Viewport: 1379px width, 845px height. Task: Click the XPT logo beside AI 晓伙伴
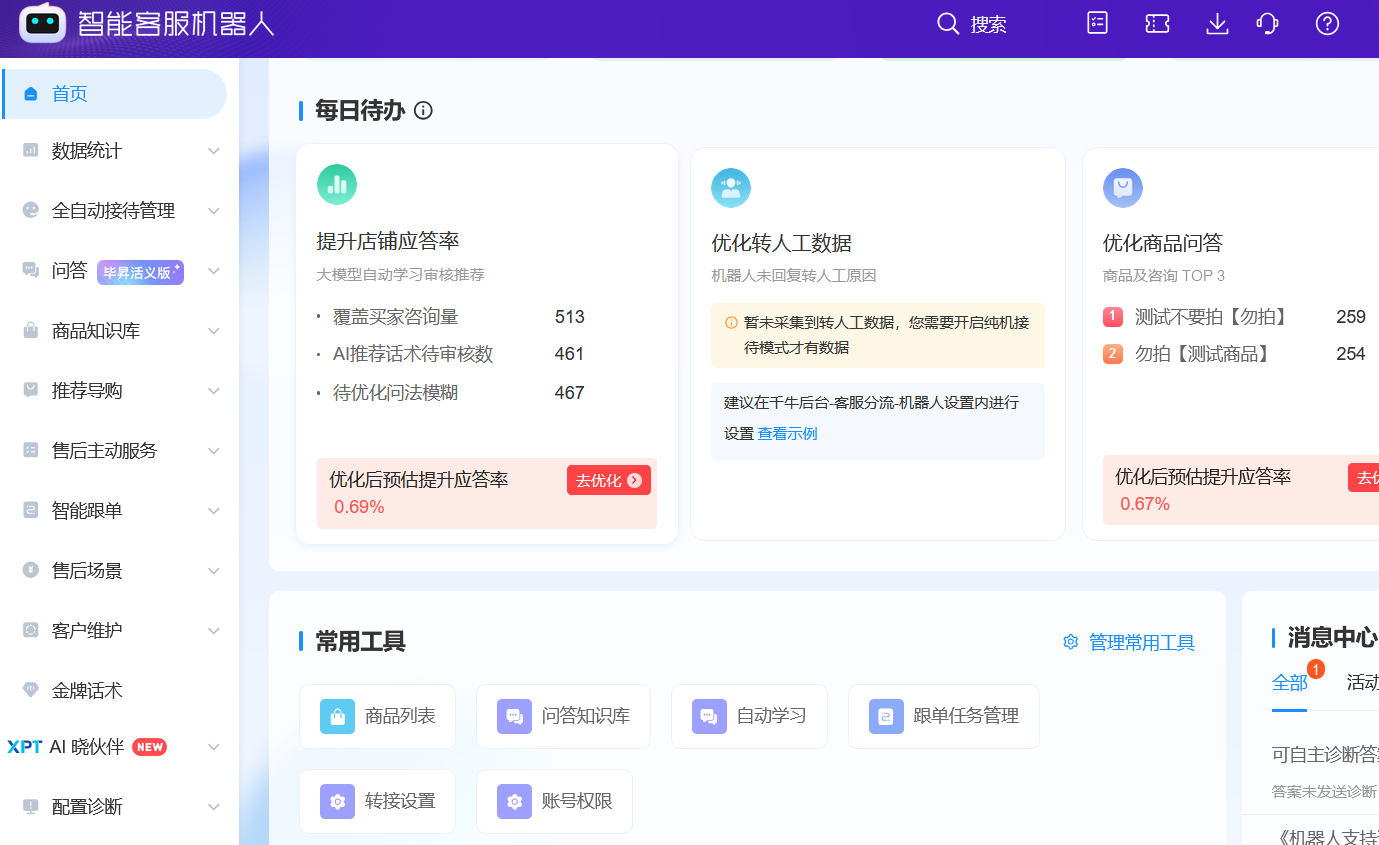pos(24,747)
